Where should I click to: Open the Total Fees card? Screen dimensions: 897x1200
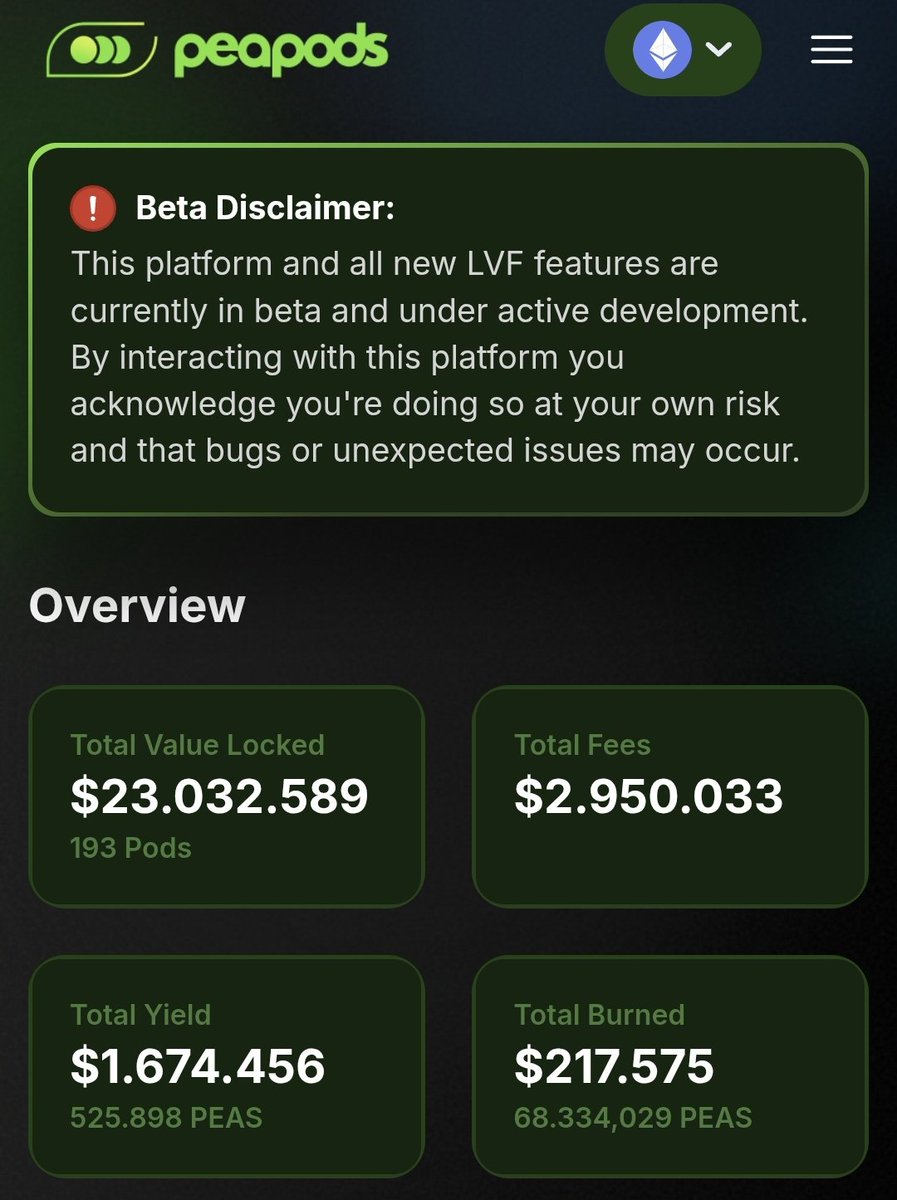[x=670, y=797]
